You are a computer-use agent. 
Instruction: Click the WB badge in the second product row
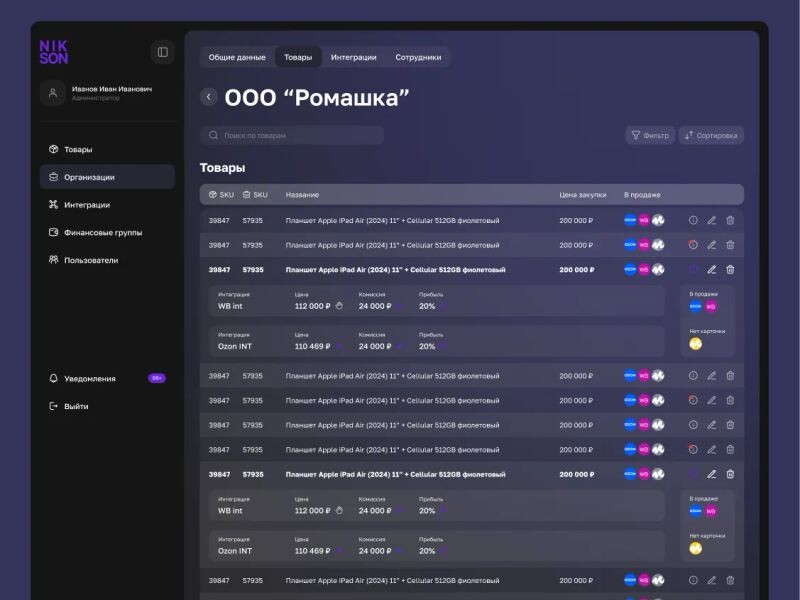(x=644, y=245)
